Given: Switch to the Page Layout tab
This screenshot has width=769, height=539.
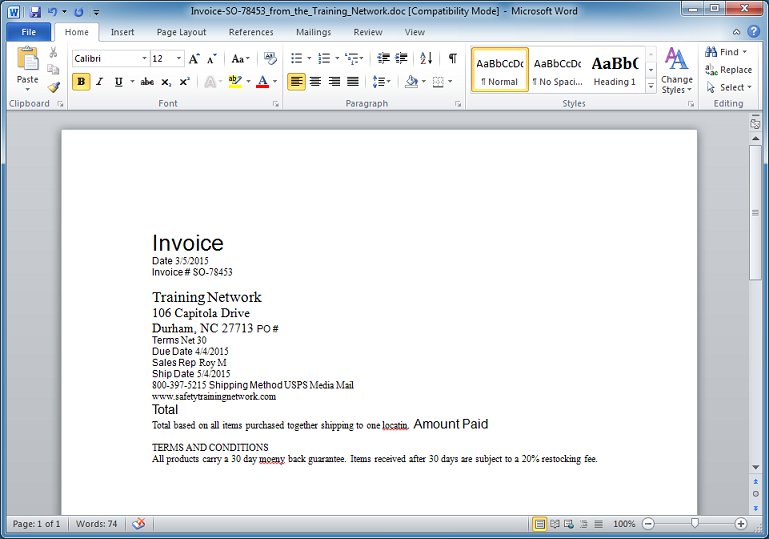Looking at the screenshot, I should coord(181,32).
